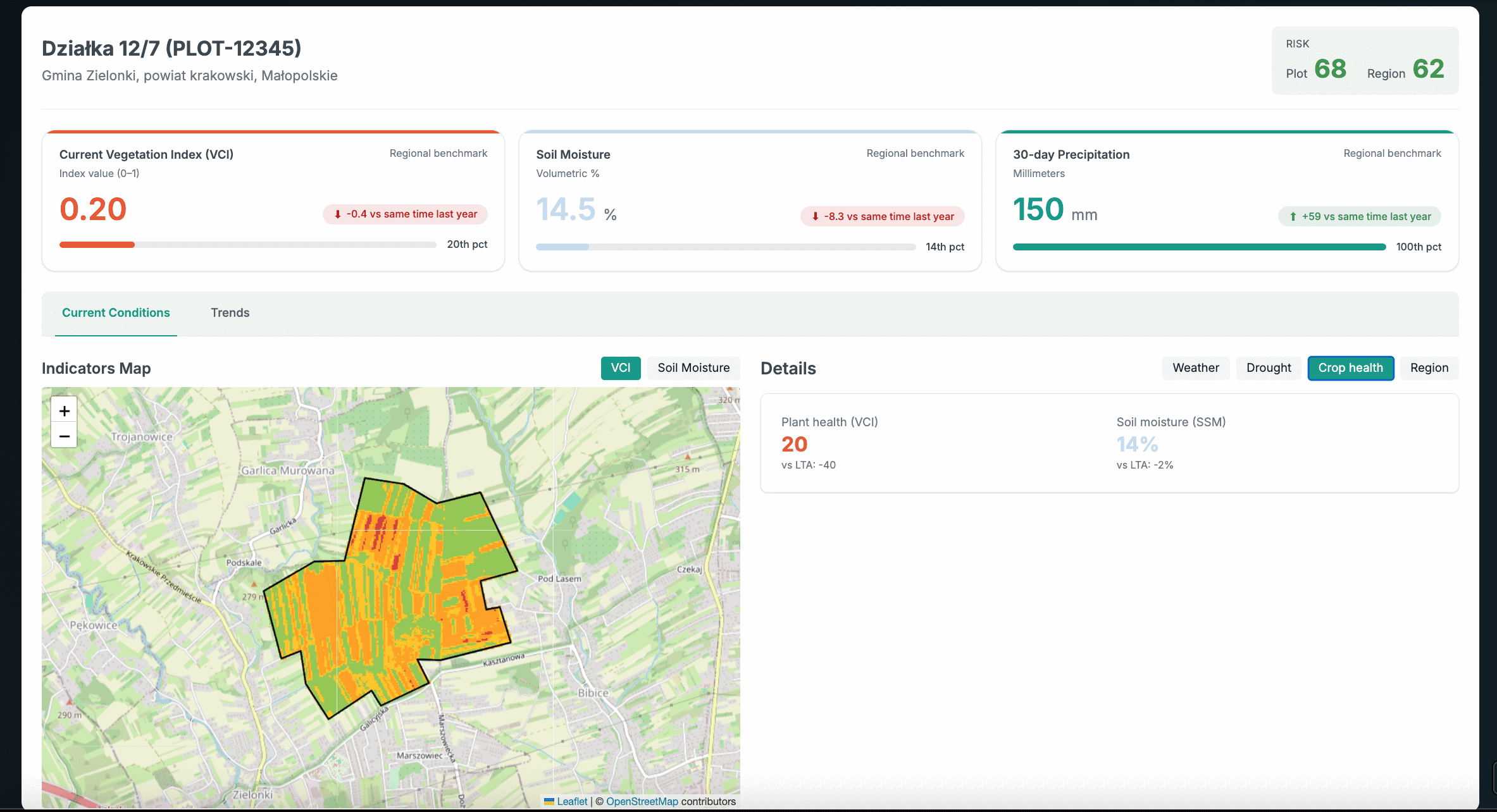Click the precipitation 100th percentile bar
Image resolution: width=1497 pixels, height=812 pixels.
tap(1198, 247)
